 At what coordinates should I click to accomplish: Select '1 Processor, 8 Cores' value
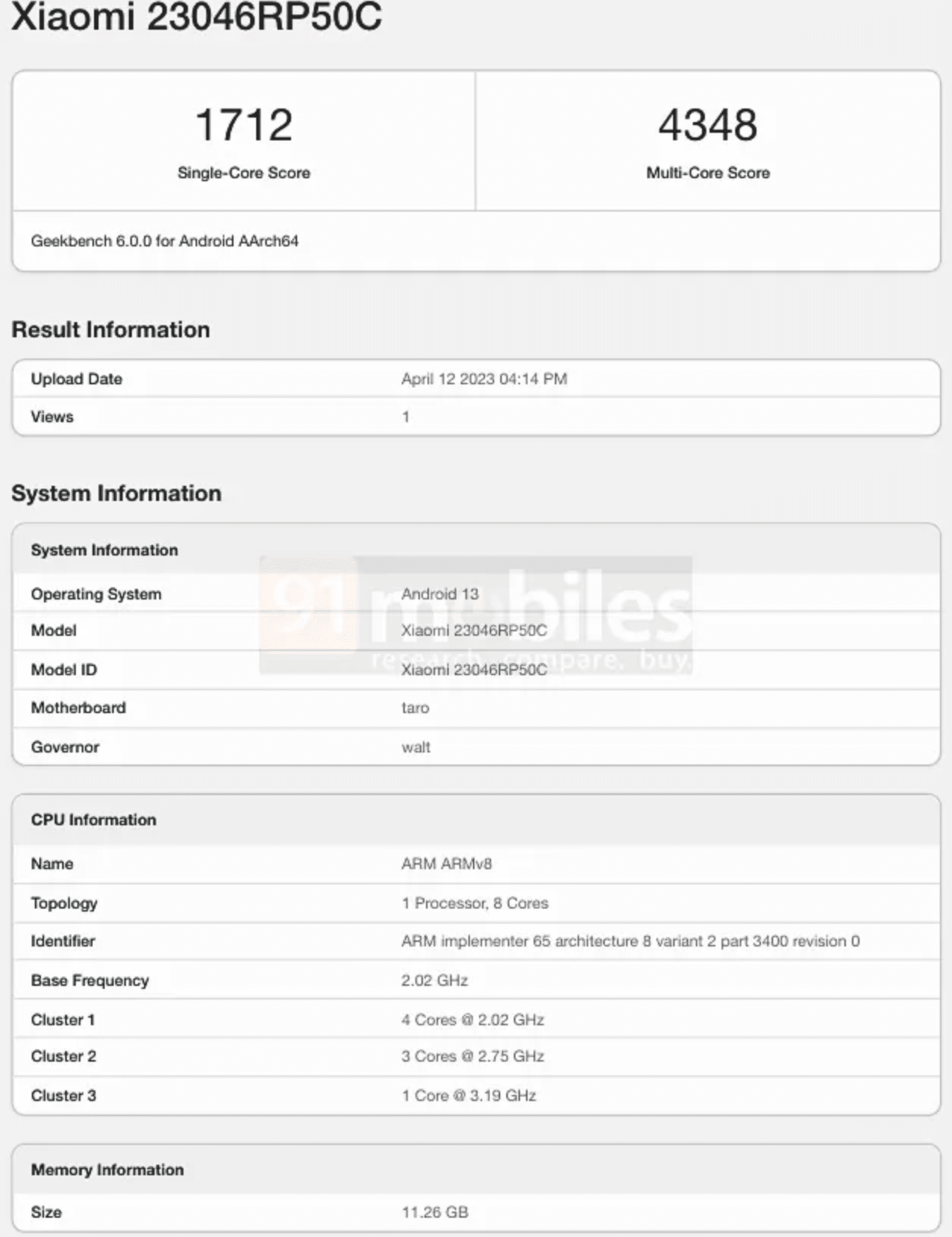(x=475, y=903)
